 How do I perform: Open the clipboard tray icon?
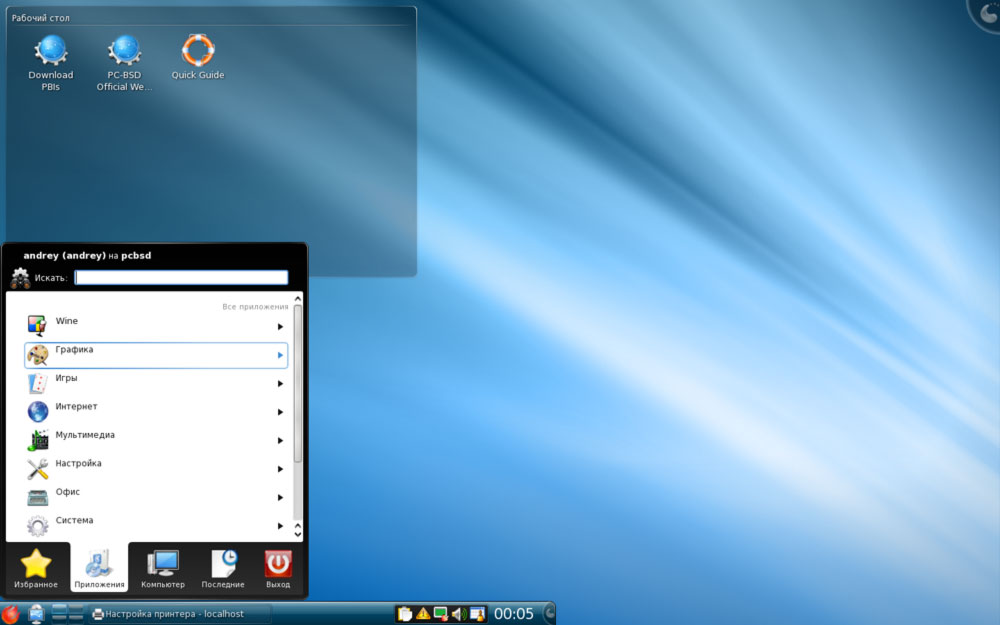tap(404, 614)
